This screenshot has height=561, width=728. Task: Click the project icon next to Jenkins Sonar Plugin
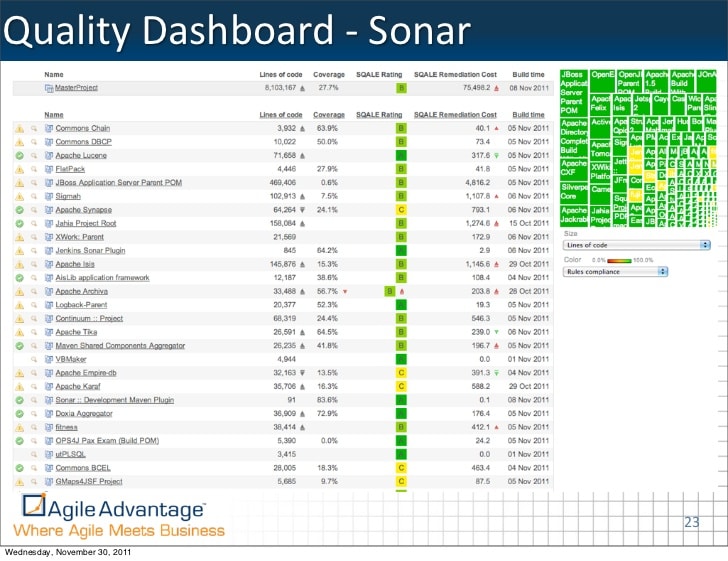tap(48, 251)
